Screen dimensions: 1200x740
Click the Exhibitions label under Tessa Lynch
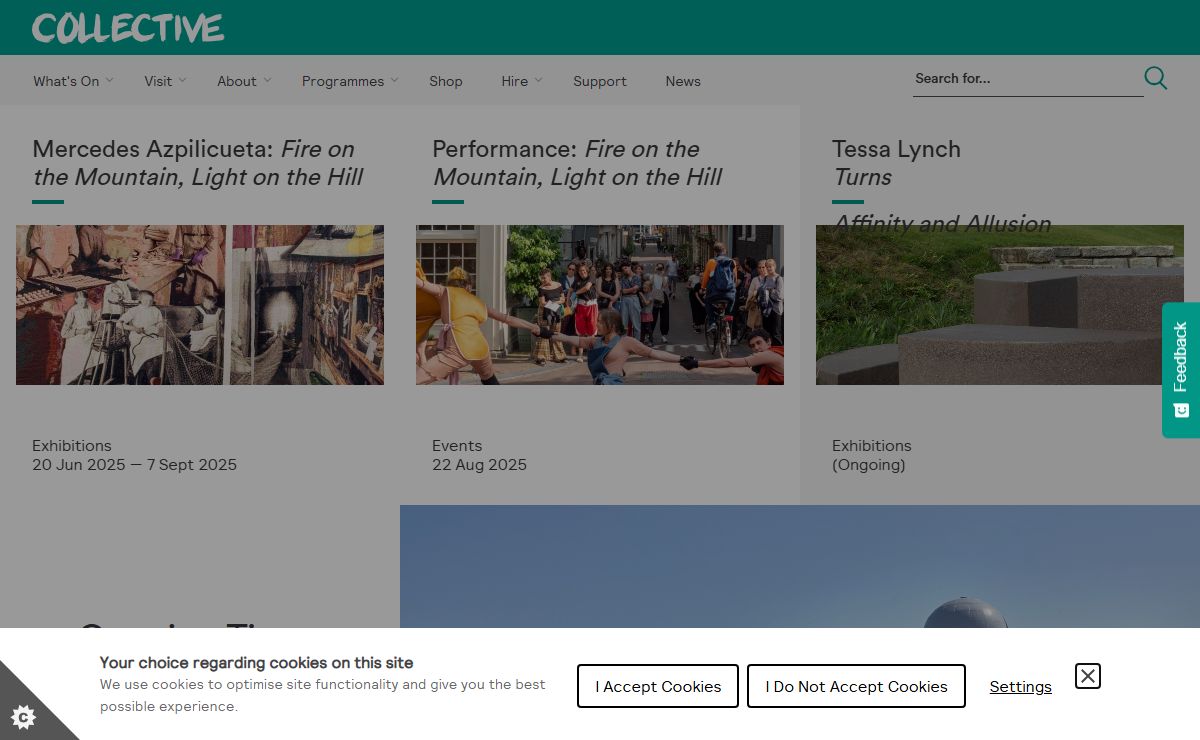click(872, 446)
